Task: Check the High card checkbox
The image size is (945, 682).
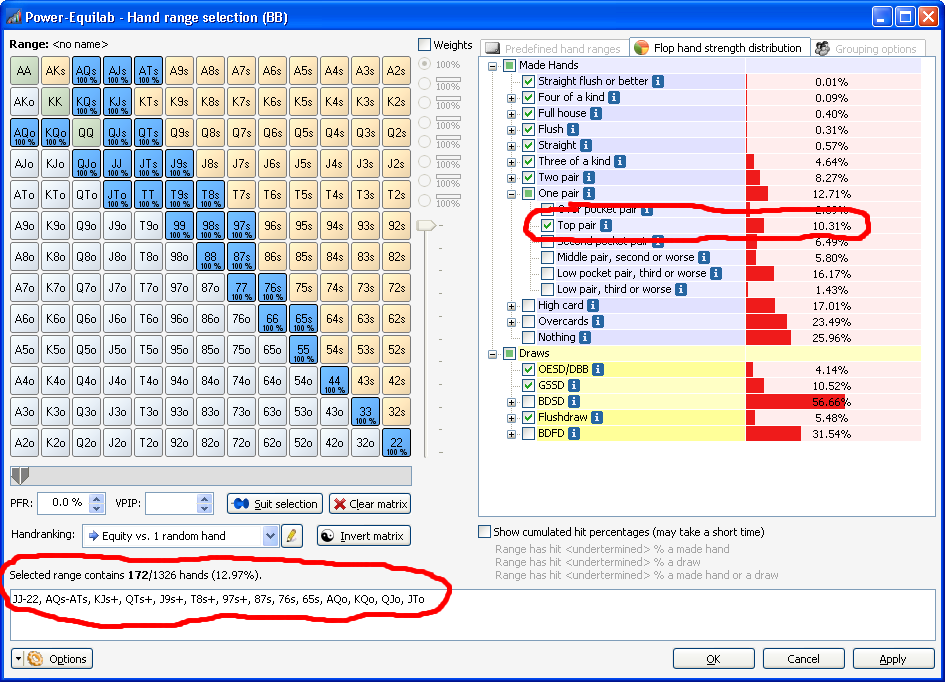Action: click(529, 305)
